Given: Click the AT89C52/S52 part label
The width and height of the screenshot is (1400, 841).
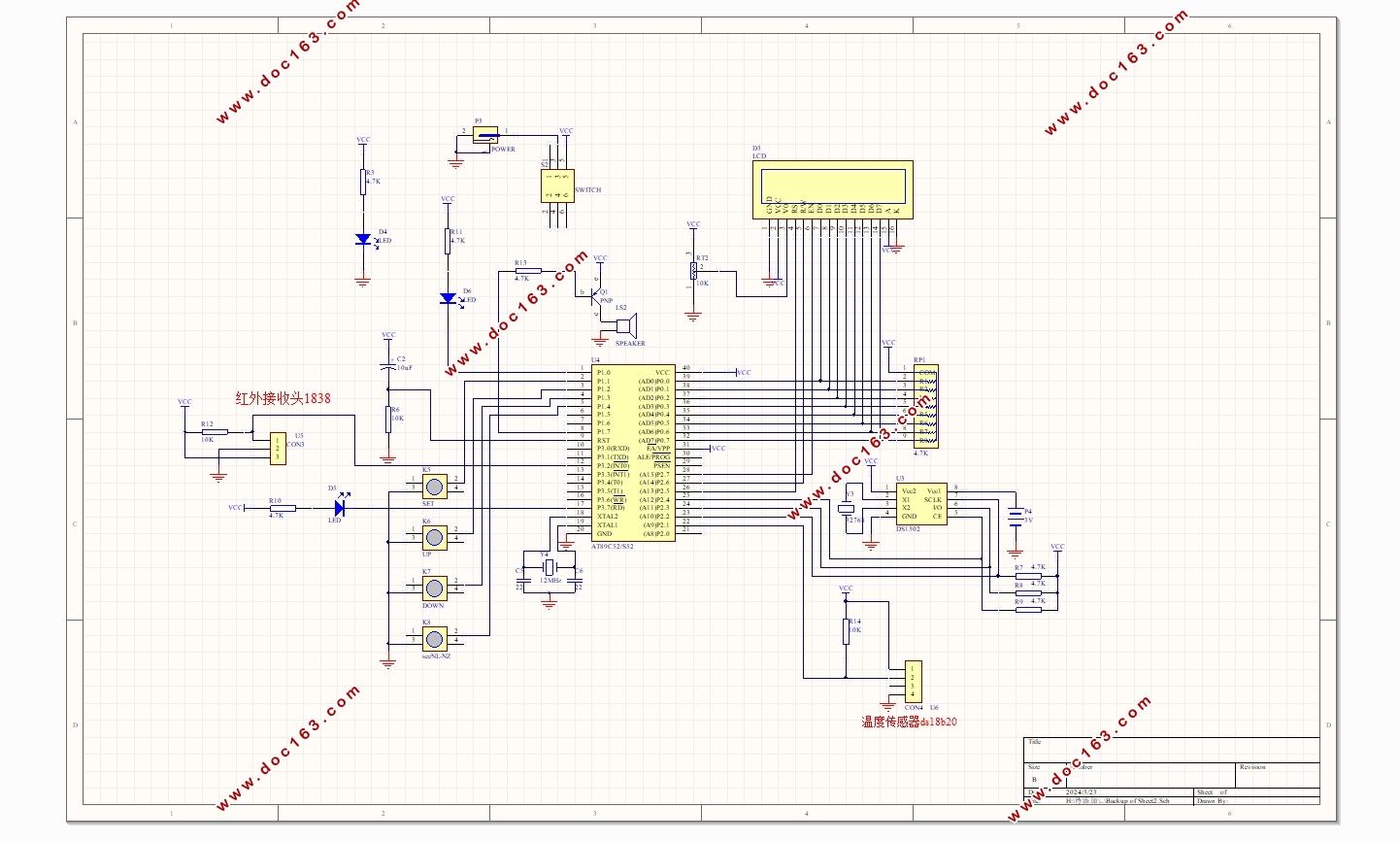Looking at the screenshot, I should pos(613,546).
